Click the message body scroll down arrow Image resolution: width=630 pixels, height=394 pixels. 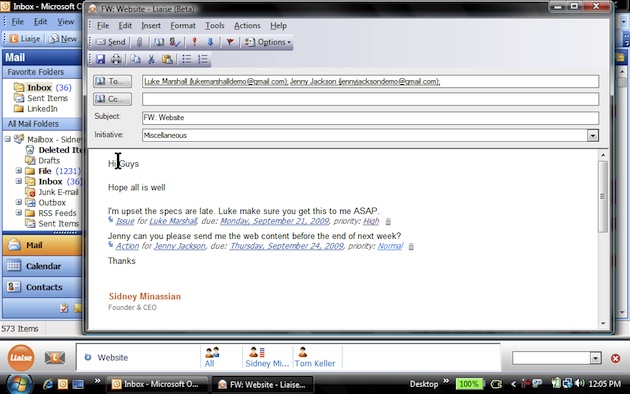coord(603,323)
